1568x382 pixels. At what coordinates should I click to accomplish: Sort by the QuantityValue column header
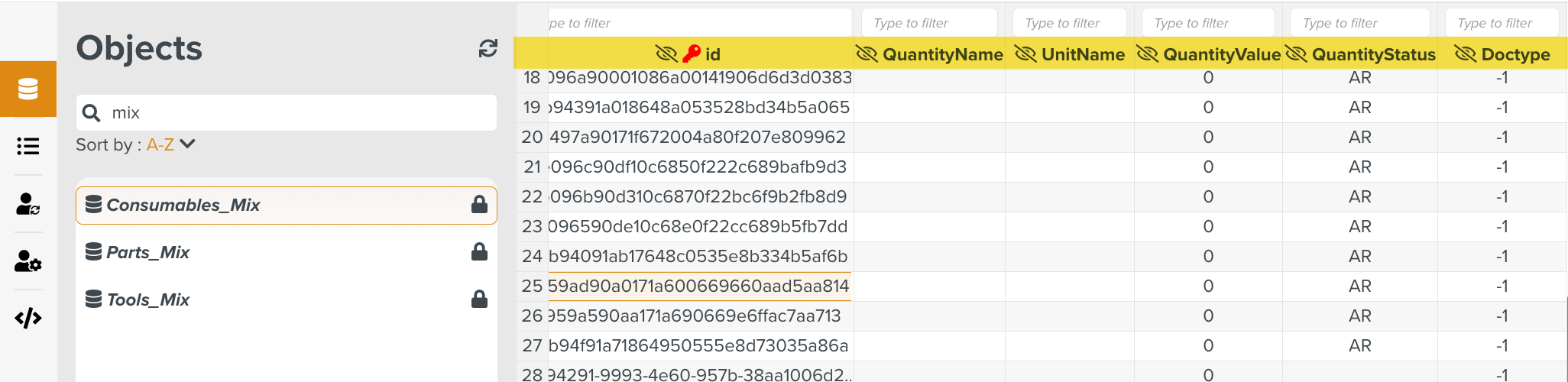[x=1221, y=54]
